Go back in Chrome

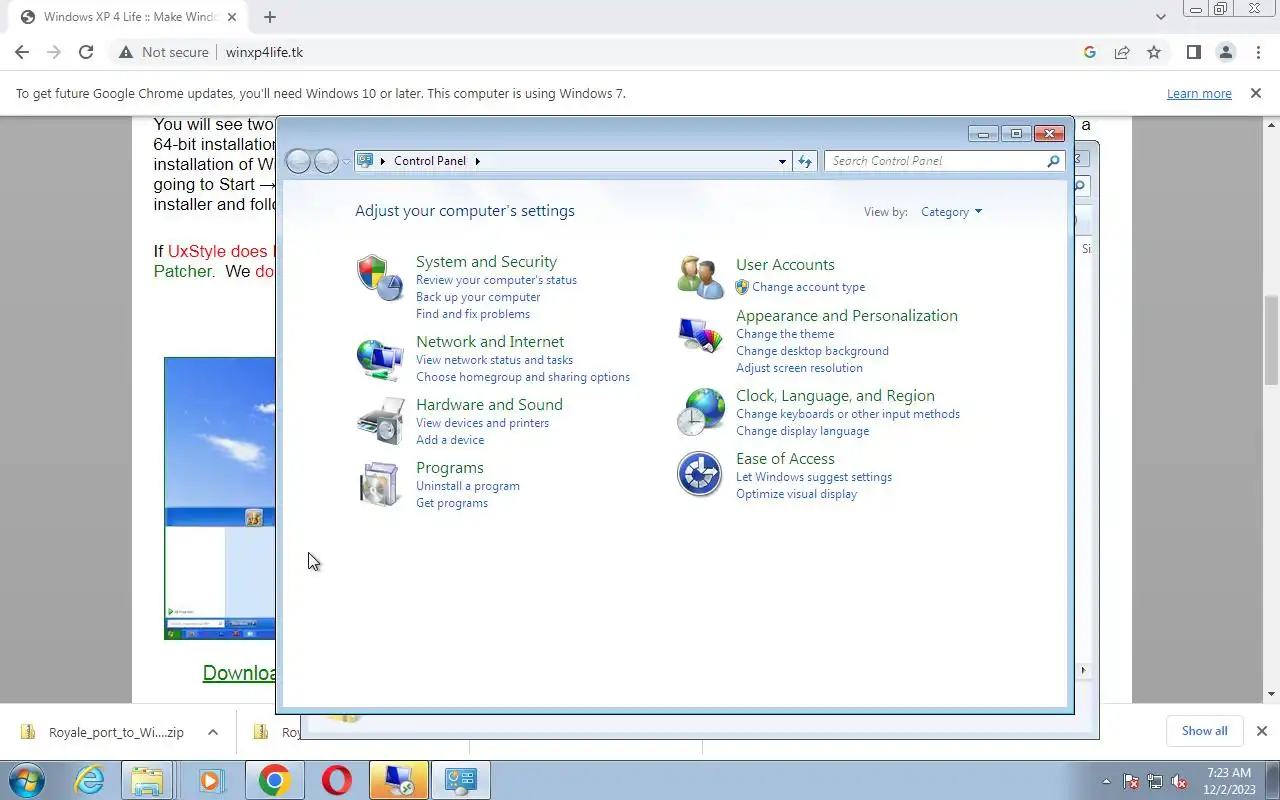click(x=22, y=52)
